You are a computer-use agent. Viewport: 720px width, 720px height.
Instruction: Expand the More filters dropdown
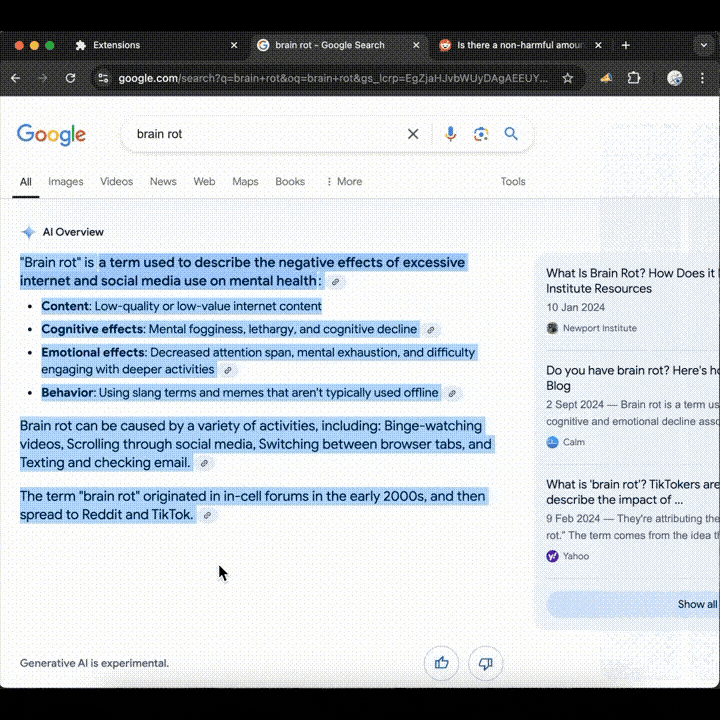coord(344,182)
